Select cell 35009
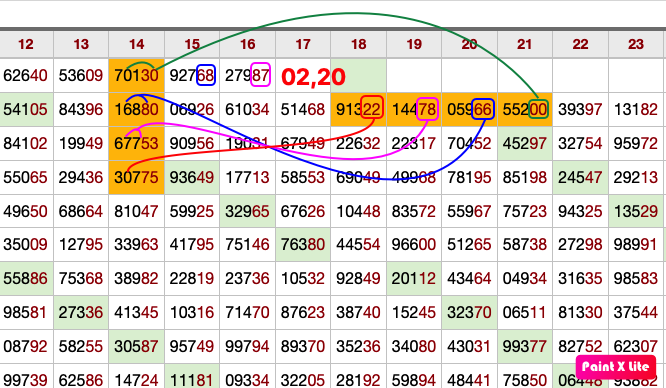The image size is (666, 388). (26, 245)
